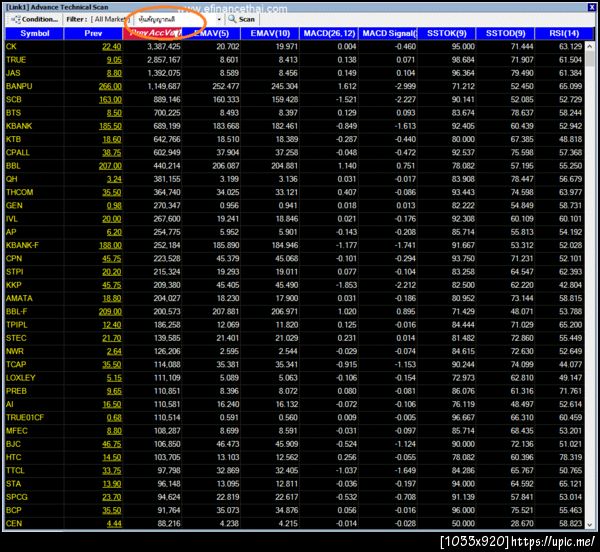Select the CK symbol row
Screen dimensions: 600x552
[x=11, y=47]
